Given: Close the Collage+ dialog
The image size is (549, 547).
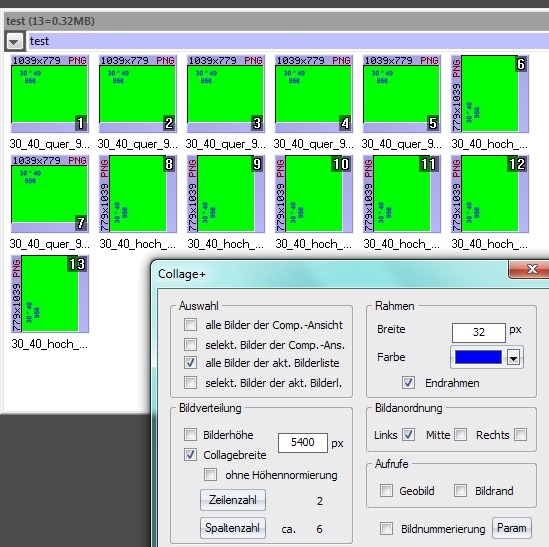Looking at the screenshot, I should tap(531, 269).
